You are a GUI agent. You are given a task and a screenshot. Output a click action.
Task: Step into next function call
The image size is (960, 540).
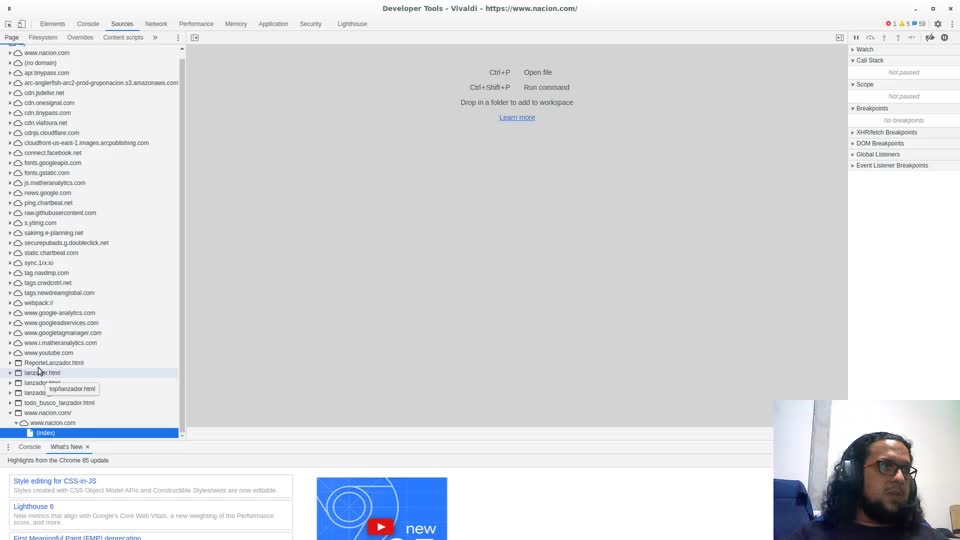(x=884, y=37)
